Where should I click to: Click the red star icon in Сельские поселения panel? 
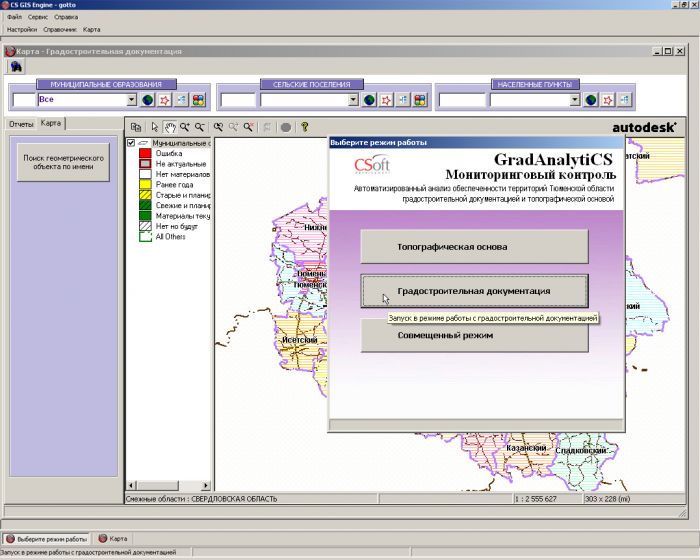click(x=386, y=100)
